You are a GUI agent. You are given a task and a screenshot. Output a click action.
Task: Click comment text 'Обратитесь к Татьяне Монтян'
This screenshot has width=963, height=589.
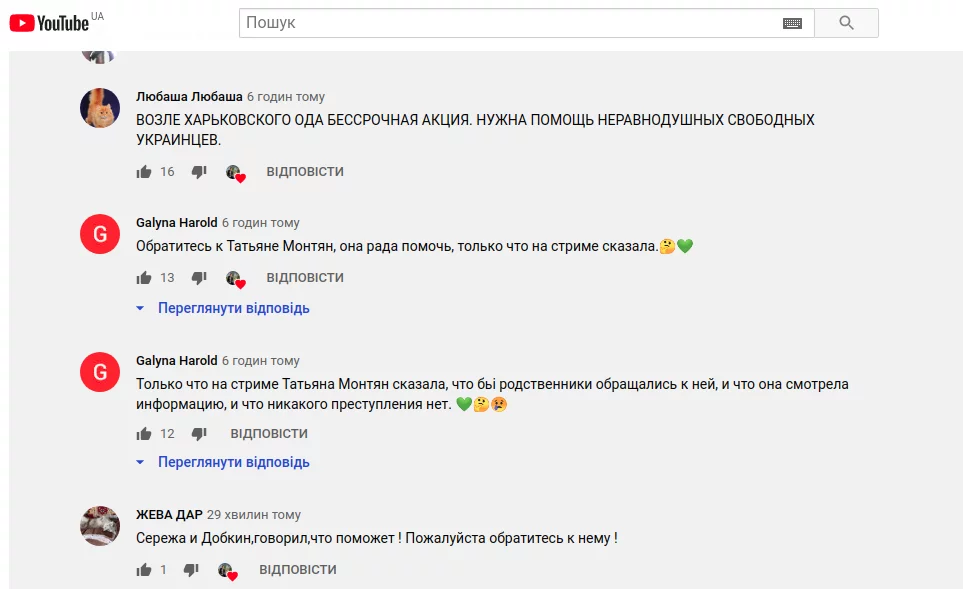click(235, 246)
